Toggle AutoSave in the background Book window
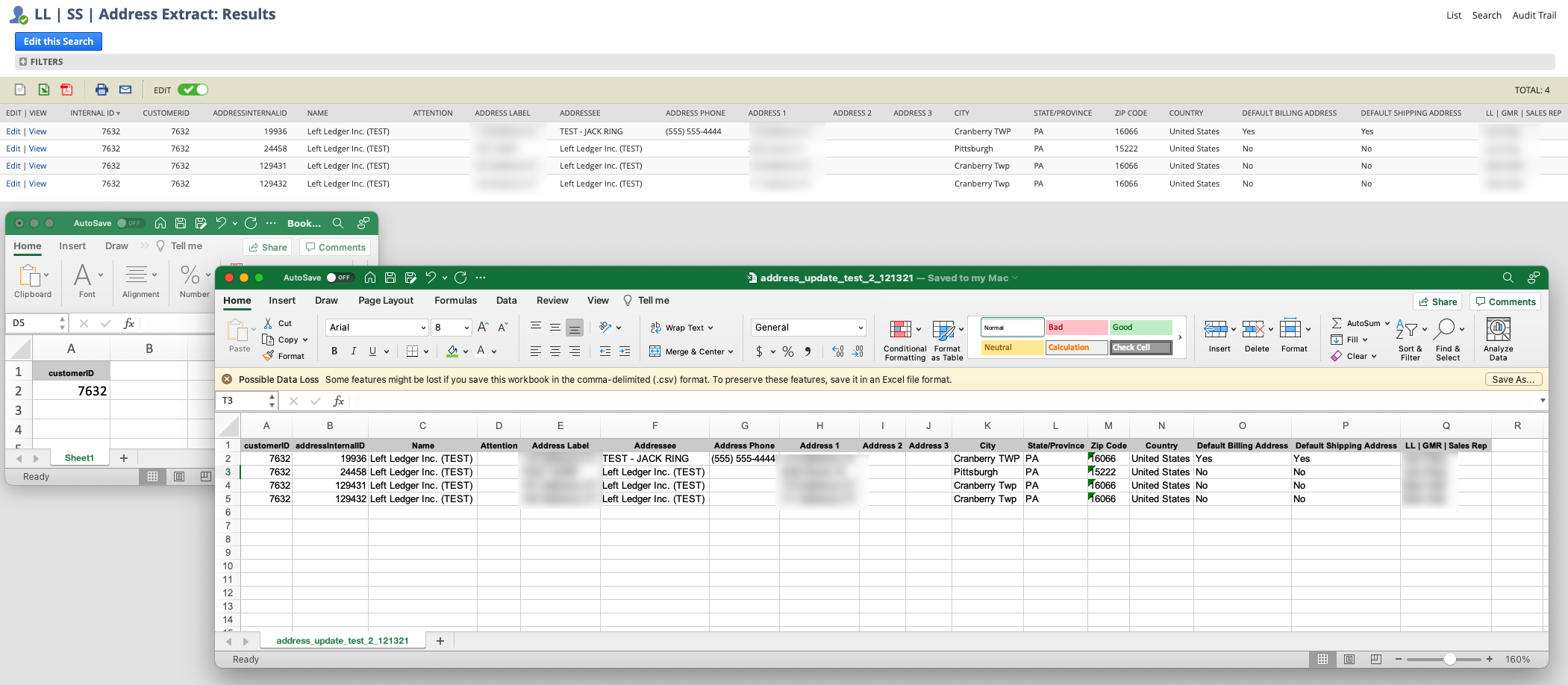The image size is (1568, 685). point(131,223)
